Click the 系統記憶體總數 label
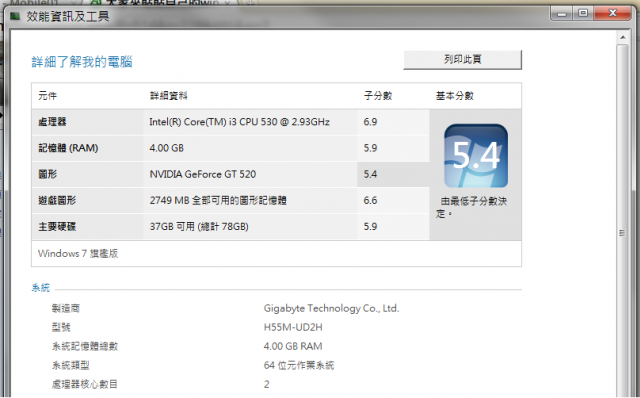 coord(85,346)
